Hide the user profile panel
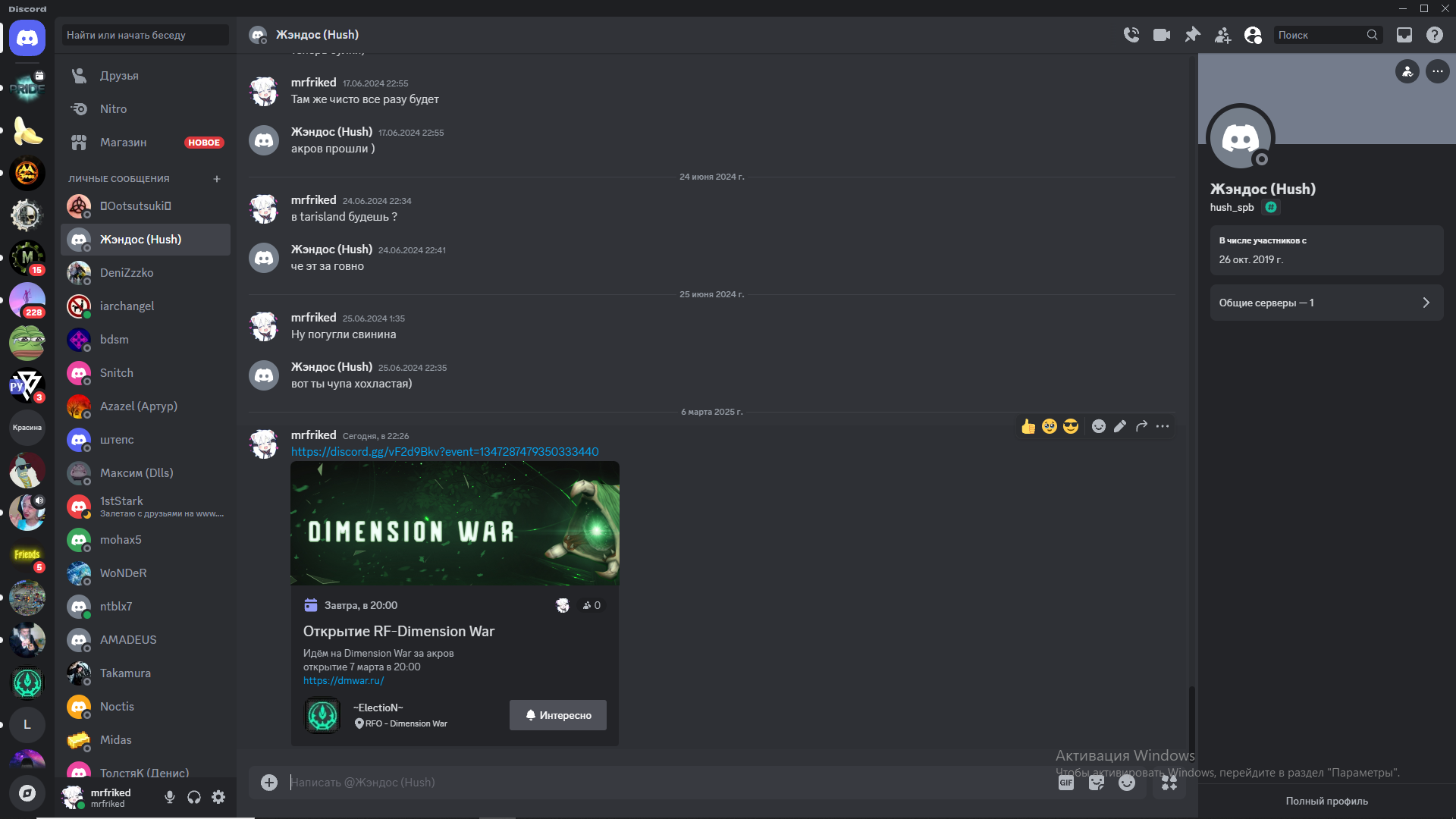This screenshot has height=819, width=1456. [x=1254, y=35]
